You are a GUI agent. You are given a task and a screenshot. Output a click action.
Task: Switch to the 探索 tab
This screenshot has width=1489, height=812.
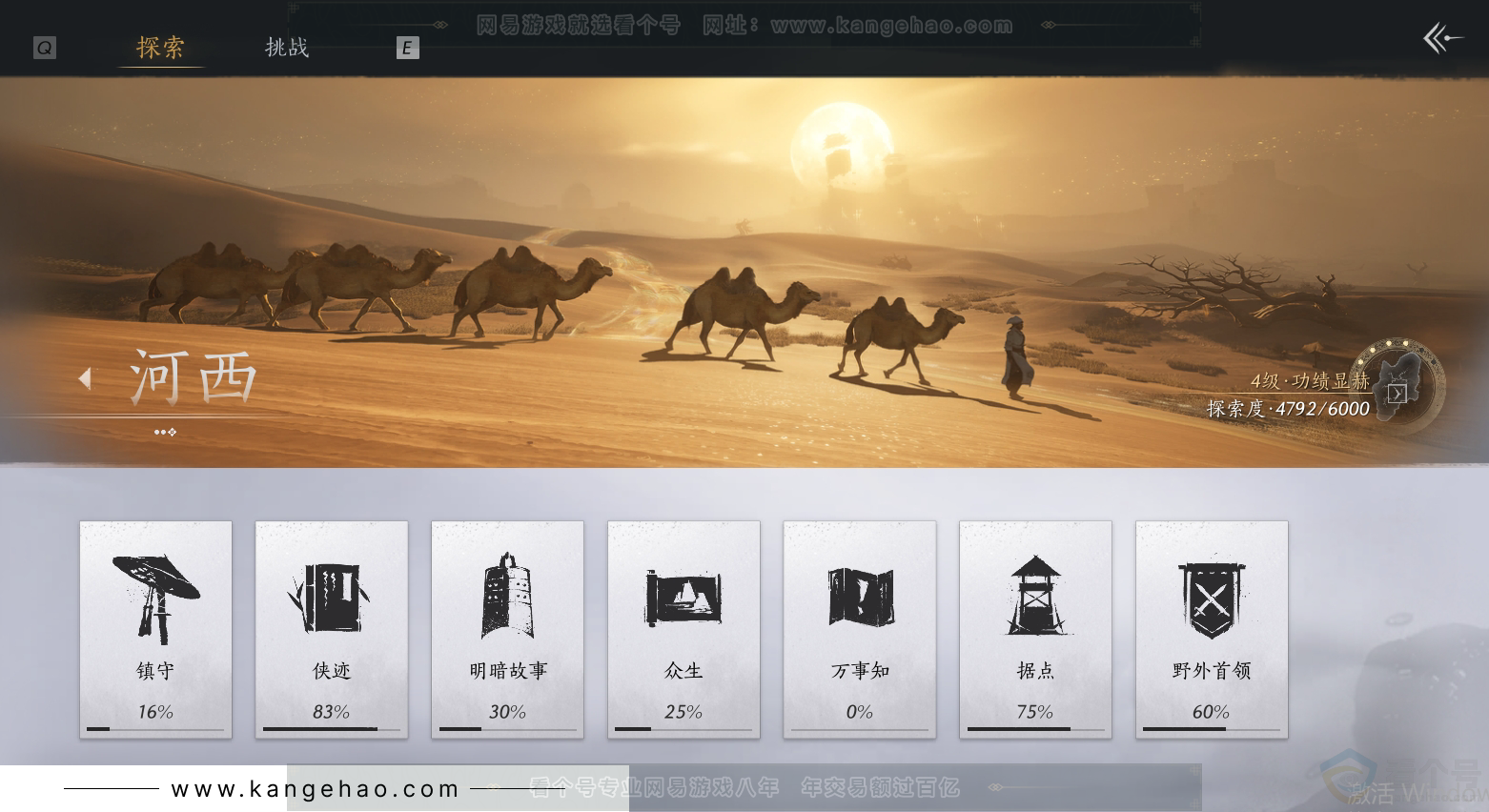[160, 47]
